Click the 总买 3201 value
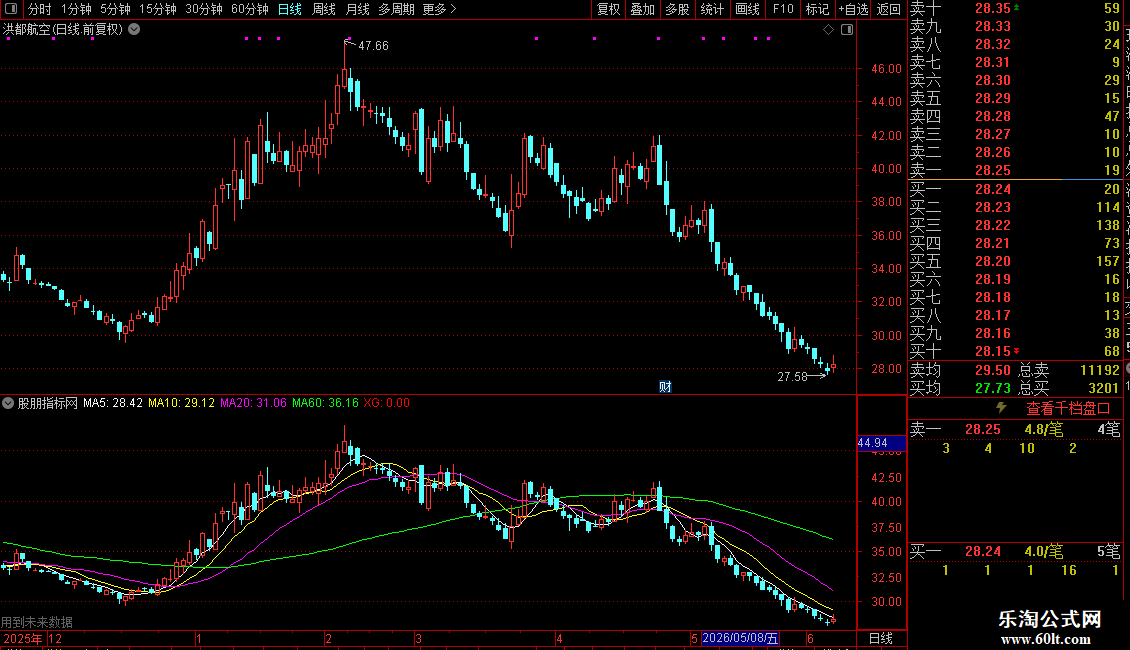The width and height of the screenshot is (1130, 650). tap(1103, 388)
